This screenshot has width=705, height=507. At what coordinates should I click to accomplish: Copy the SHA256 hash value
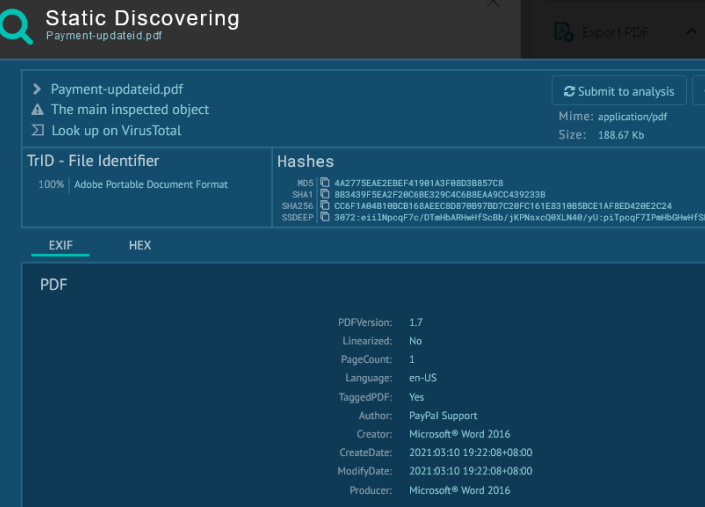coord(324,205)
